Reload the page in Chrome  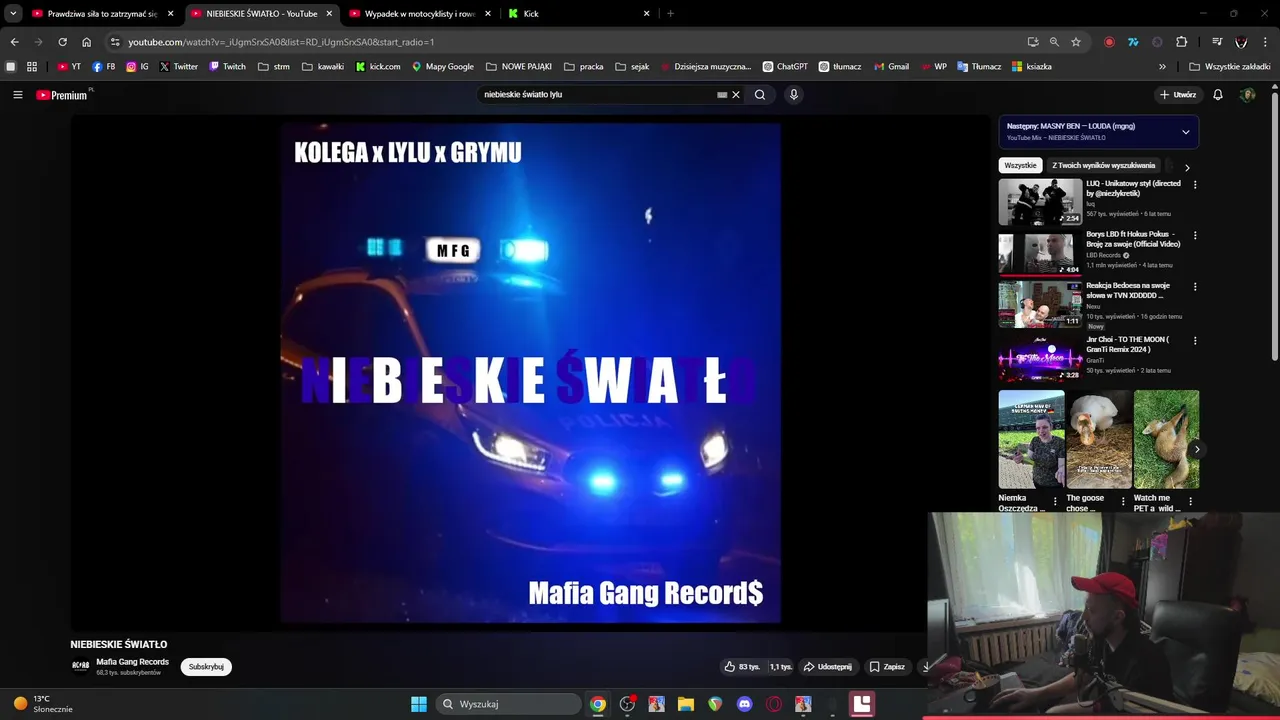(62, 42)
